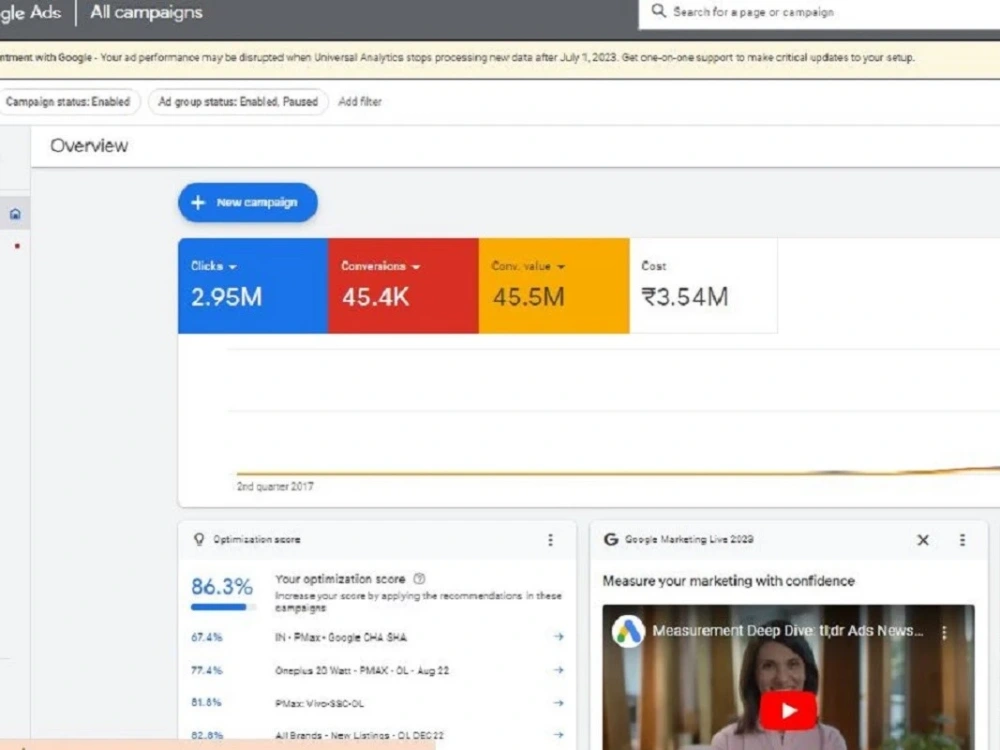Select the Cost metric tile

703,286
